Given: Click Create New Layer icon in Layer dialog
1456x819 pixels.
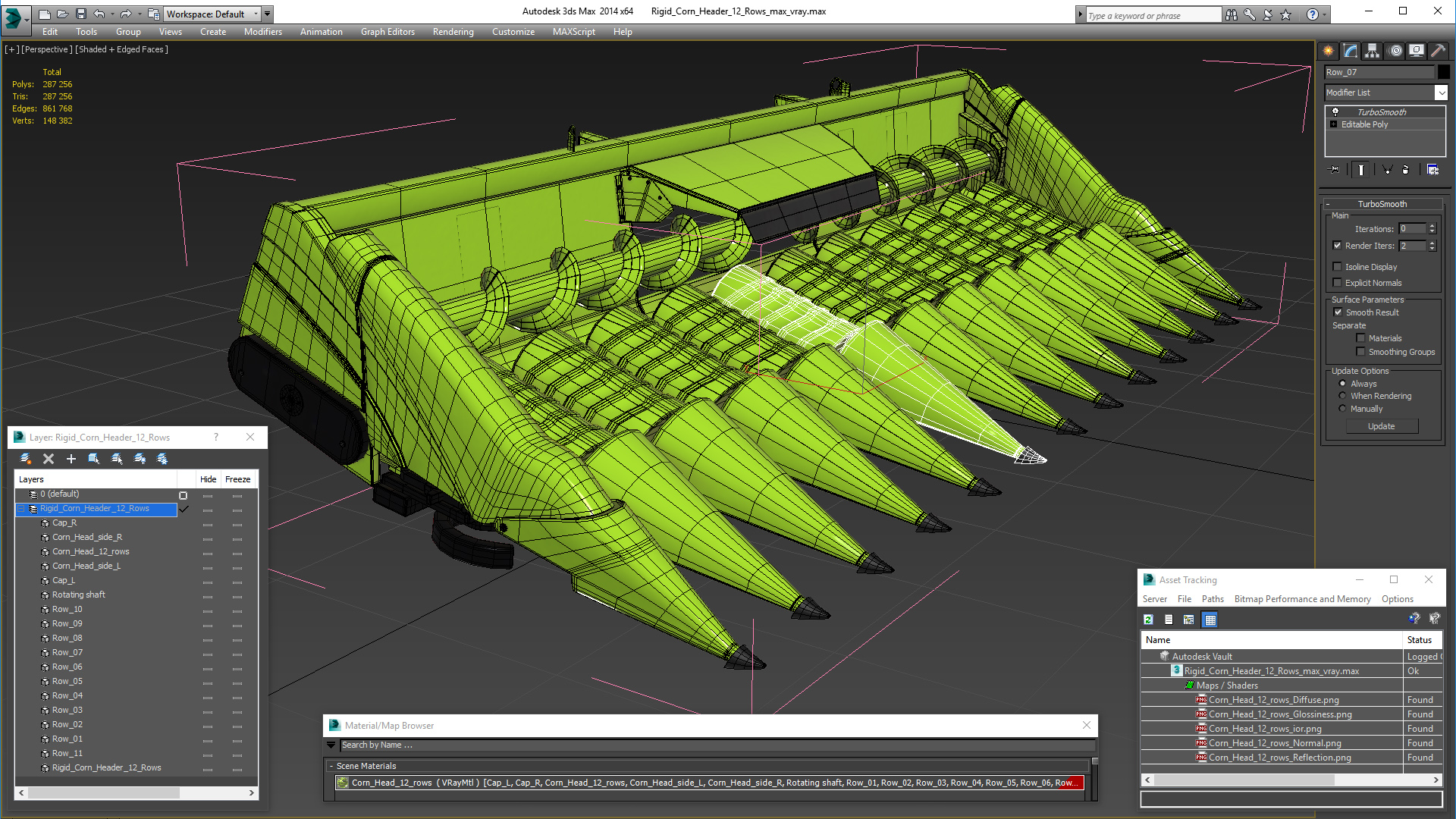Looking at the screenshot, I should (x=26, y=459).
